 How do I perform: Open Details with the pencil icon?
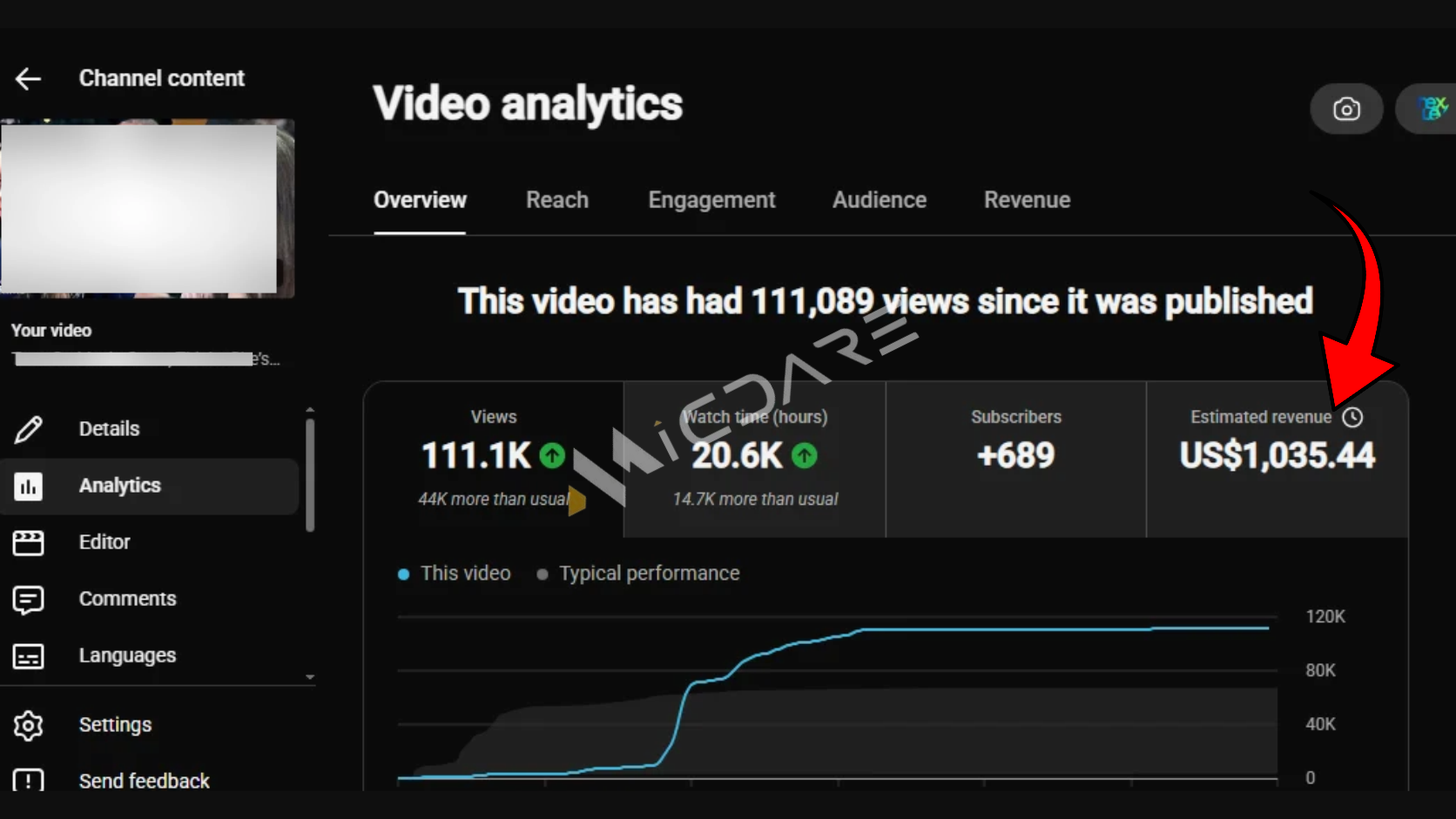pos(28,429)
